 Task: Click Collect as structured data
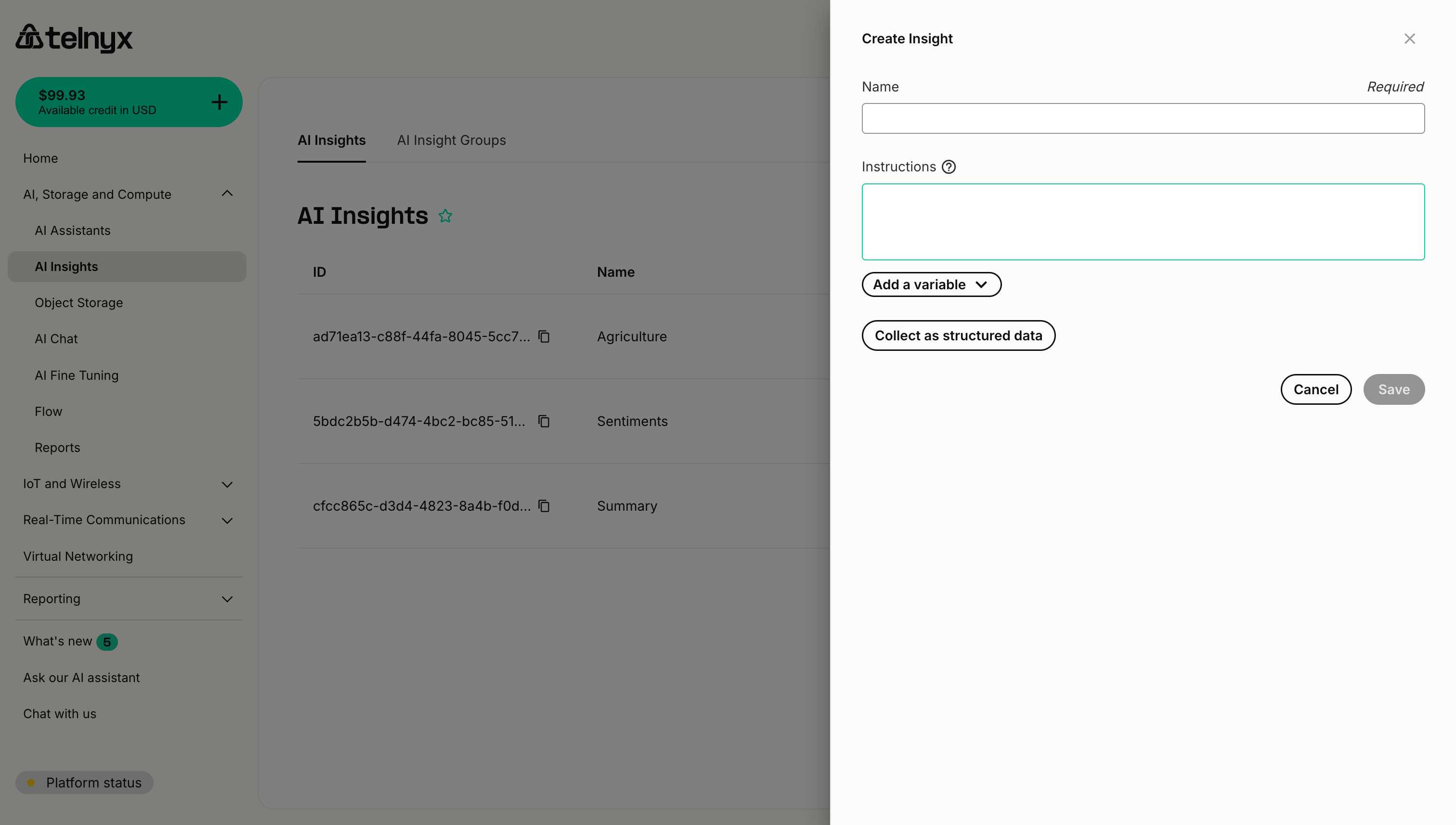(958, 335)
